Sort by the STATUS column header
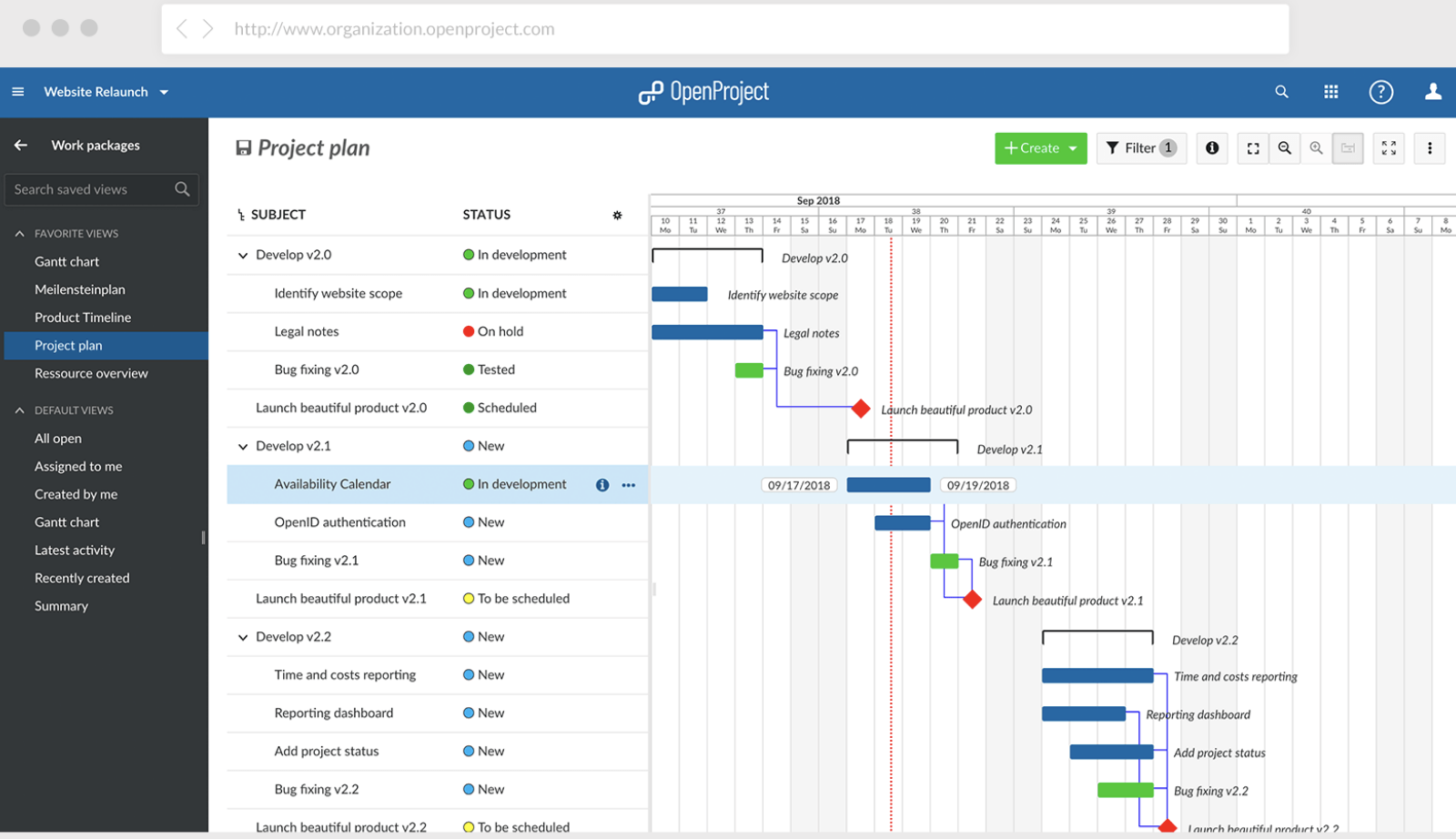The width and height of the screenshot is (1456, 839). pyautogui.click(x=487, y=215)
